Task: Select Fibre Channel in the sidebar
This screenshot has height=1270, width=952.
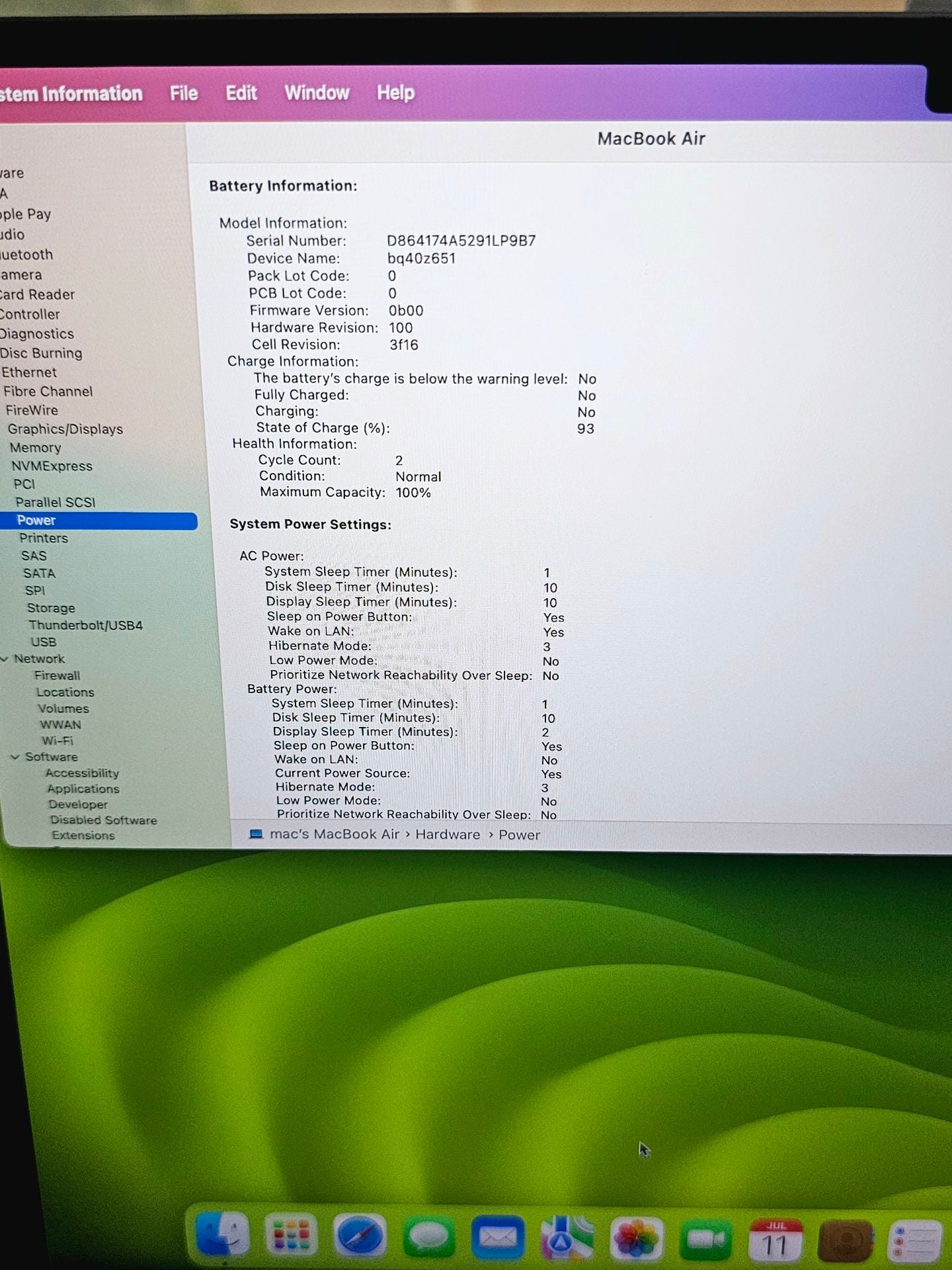Action: [48, 392]
